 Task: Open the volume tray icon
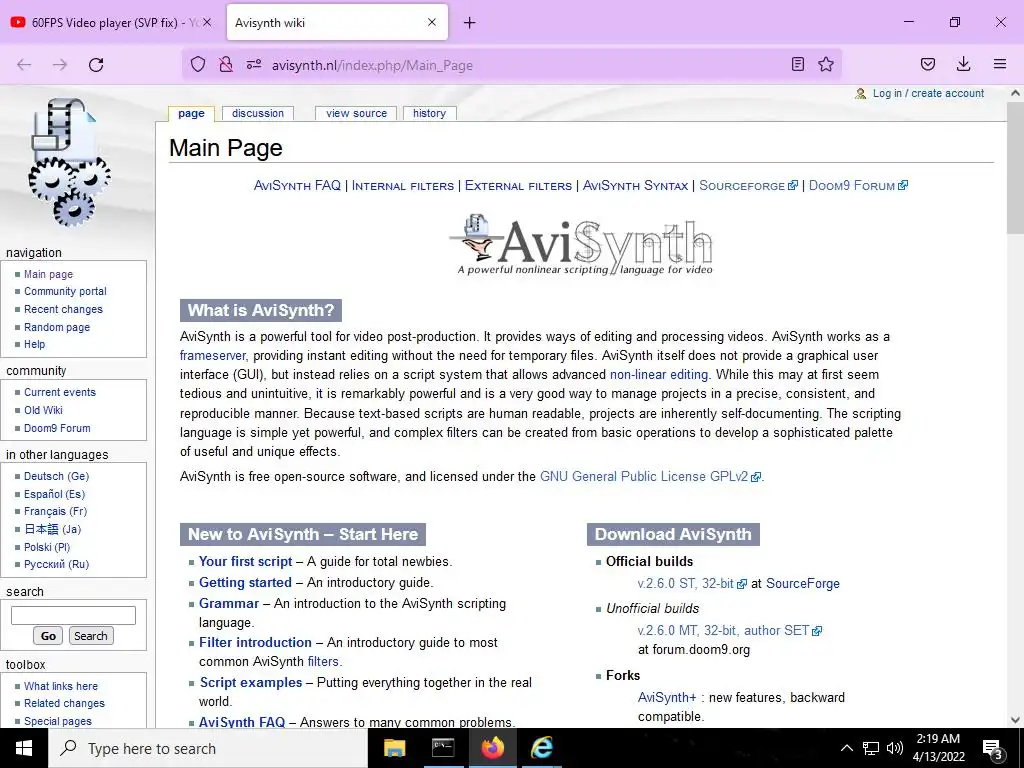coord(895,748)
